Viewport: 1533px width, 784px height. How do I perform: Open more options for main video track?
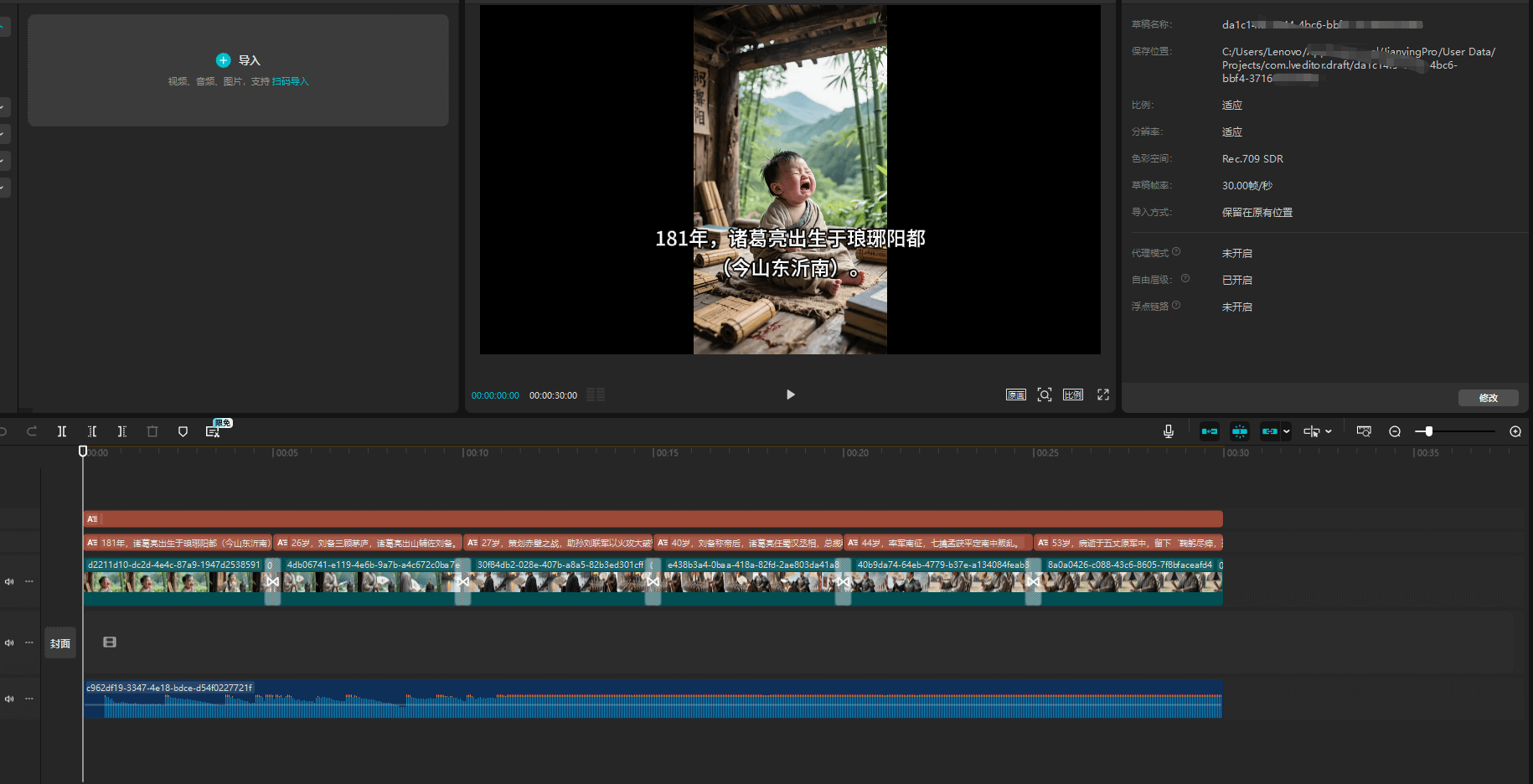(x=29, y=581)
